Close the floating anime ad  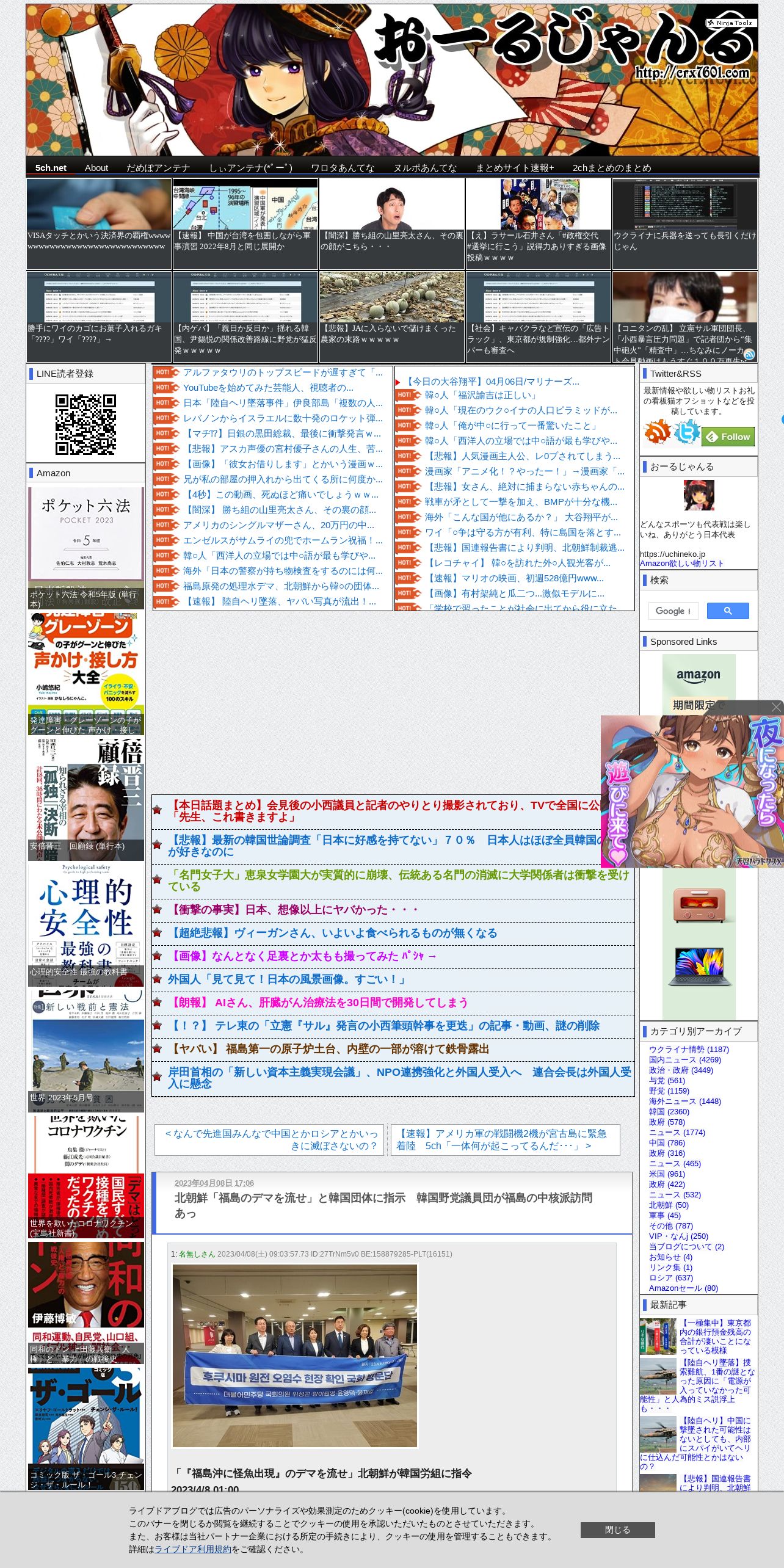[776, 706]
